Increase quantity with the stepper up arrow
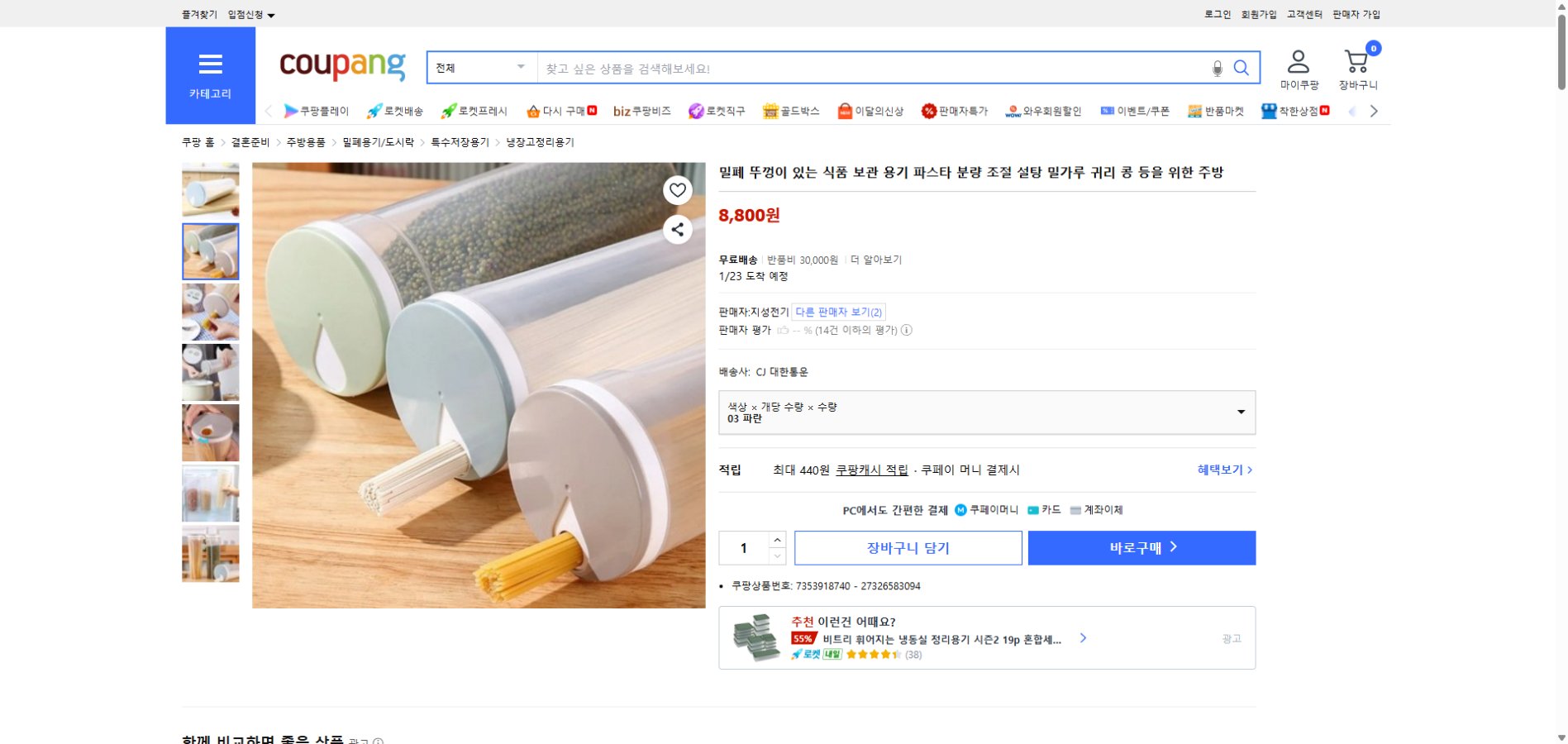Screen dimensions: 1568x744 click(x=775, y=541)
